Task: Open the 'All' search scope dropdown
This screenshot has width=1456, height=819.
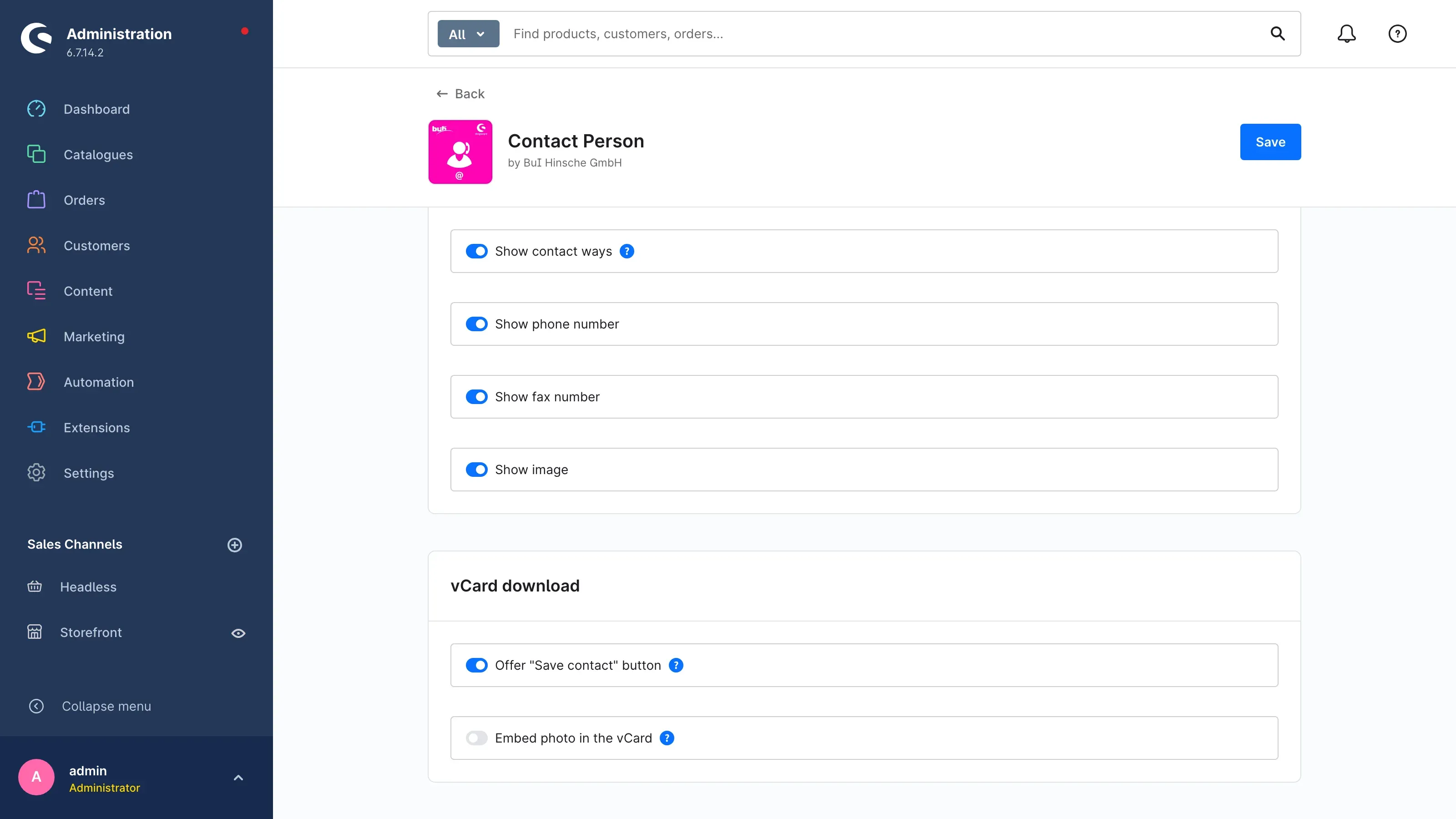Action: click(x=468, y=34)
